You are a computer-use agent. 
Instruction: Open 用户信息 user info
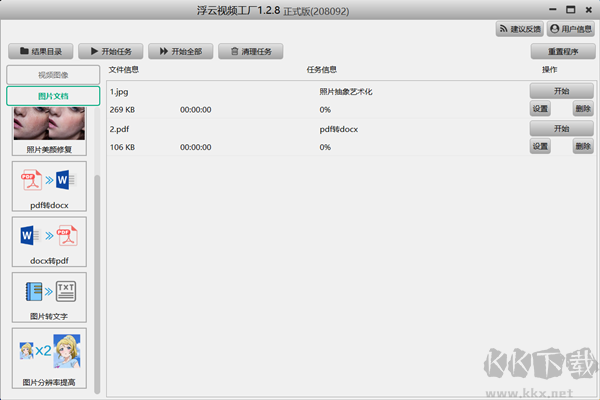pos(571,29)
